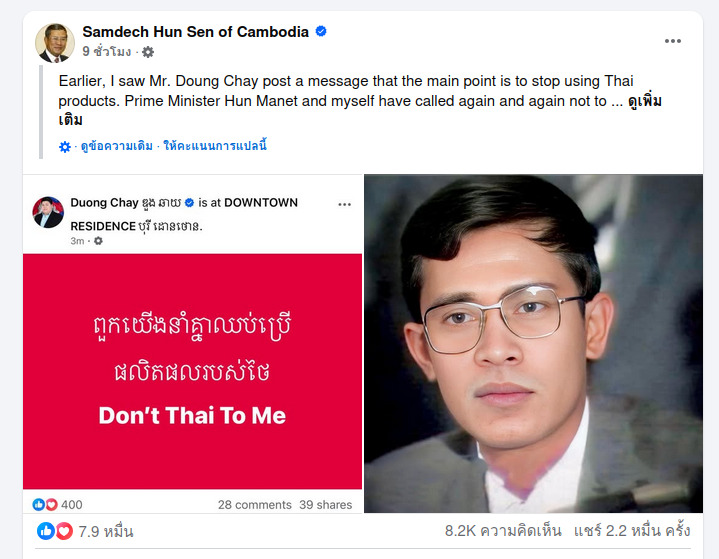This screenshot has height=559, width=719.
Task: Click ให้คะแนนการแปลนี้ to rate translation
Action: (x=214, y=146)
